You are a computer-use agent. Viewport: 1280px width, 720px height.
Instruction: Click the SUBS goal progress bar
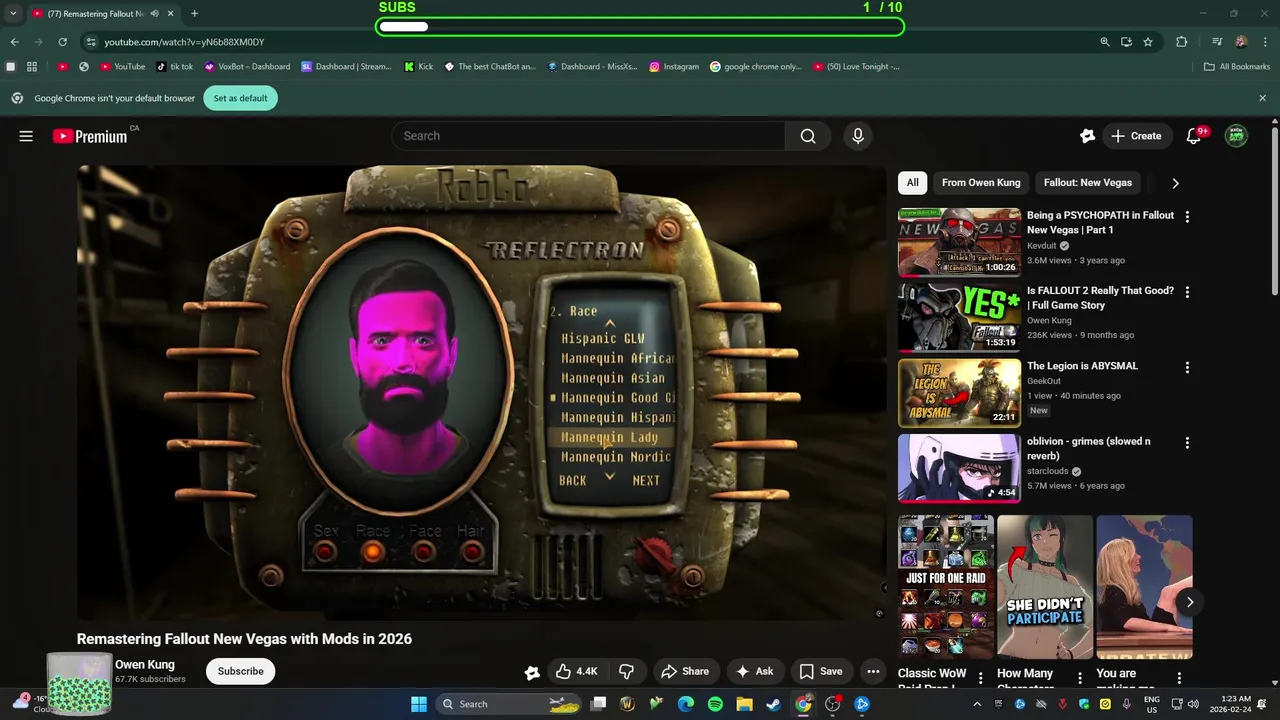640,27
